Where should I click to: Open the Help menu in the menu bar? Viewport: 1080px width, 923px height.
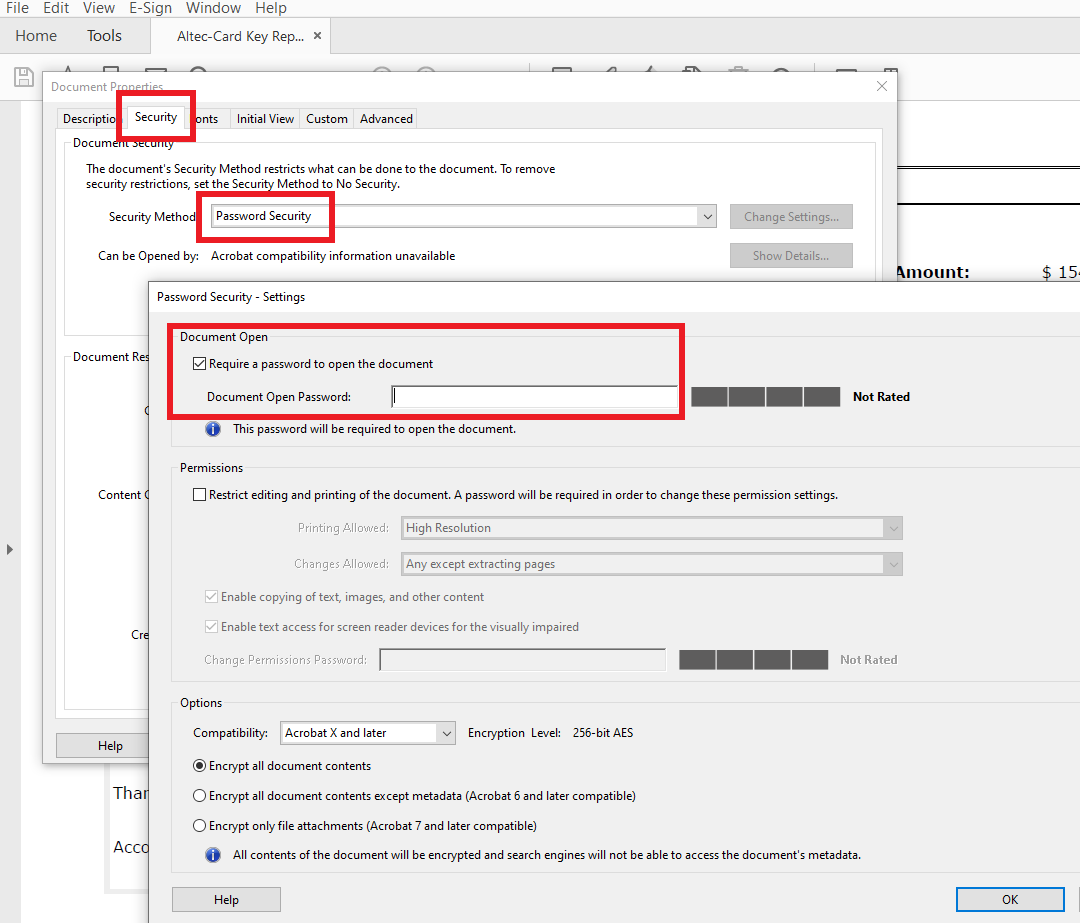[x=271, y=8]
